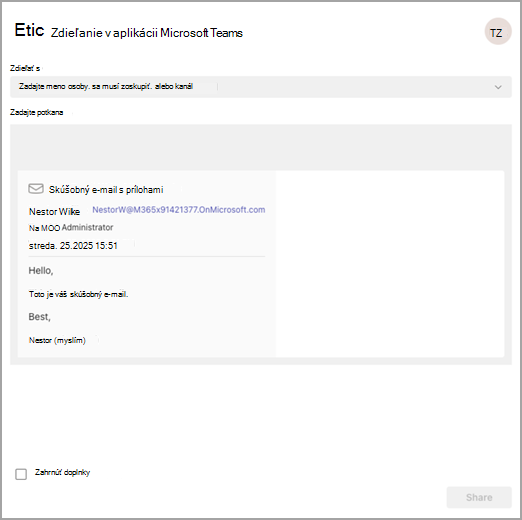
Task: Click the 'Zdieľať s' field label
Action: (x=25, y=68)
